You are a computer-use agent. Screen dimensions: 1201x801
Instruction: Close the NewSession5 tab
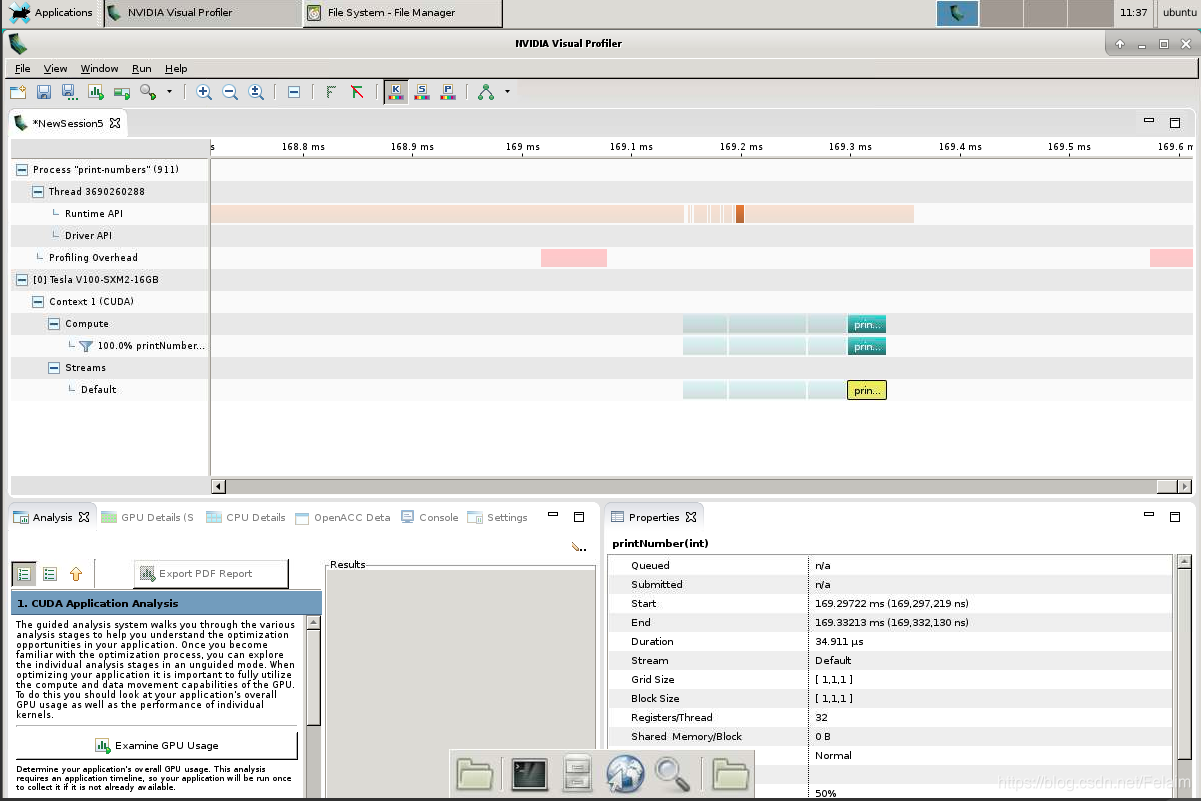[115, 123]
